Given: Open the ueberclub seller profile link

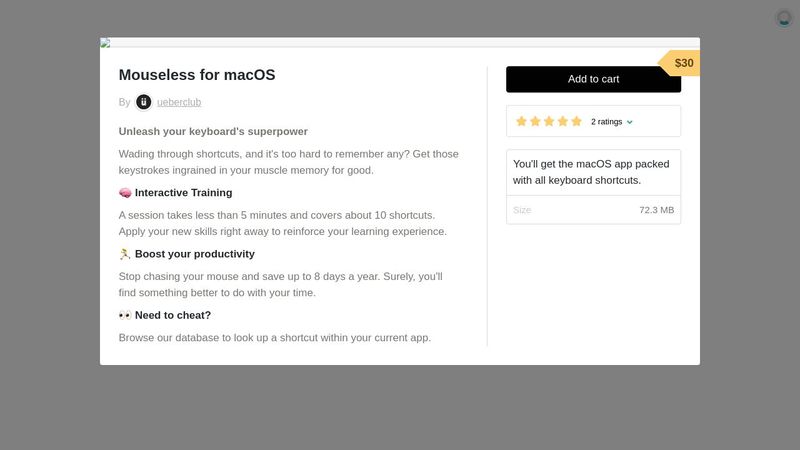Looking at the screenshot, I should tap(179, 102).
